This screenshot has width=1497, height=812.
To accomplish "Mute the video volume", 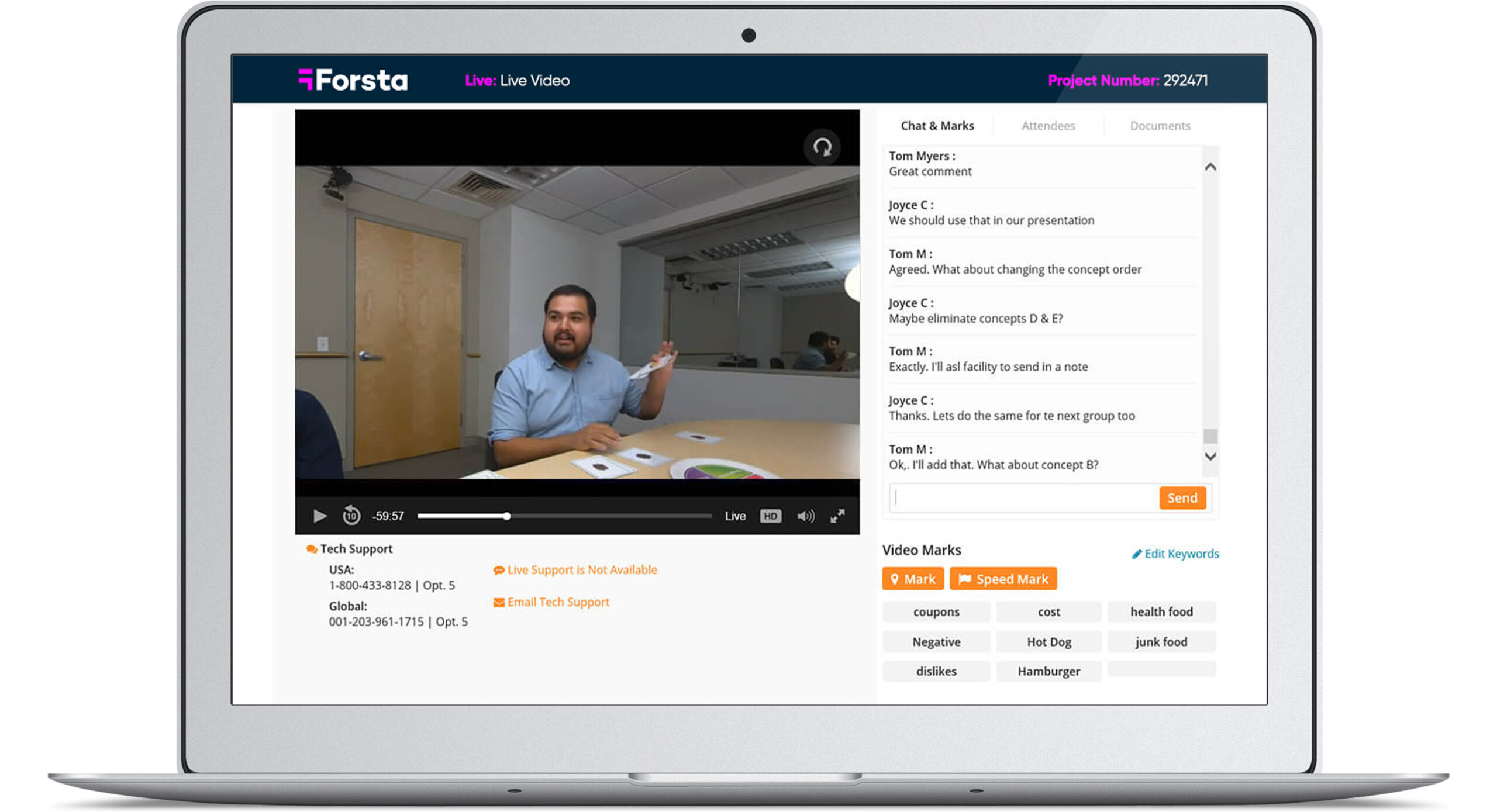I will [x=805, y=516].
